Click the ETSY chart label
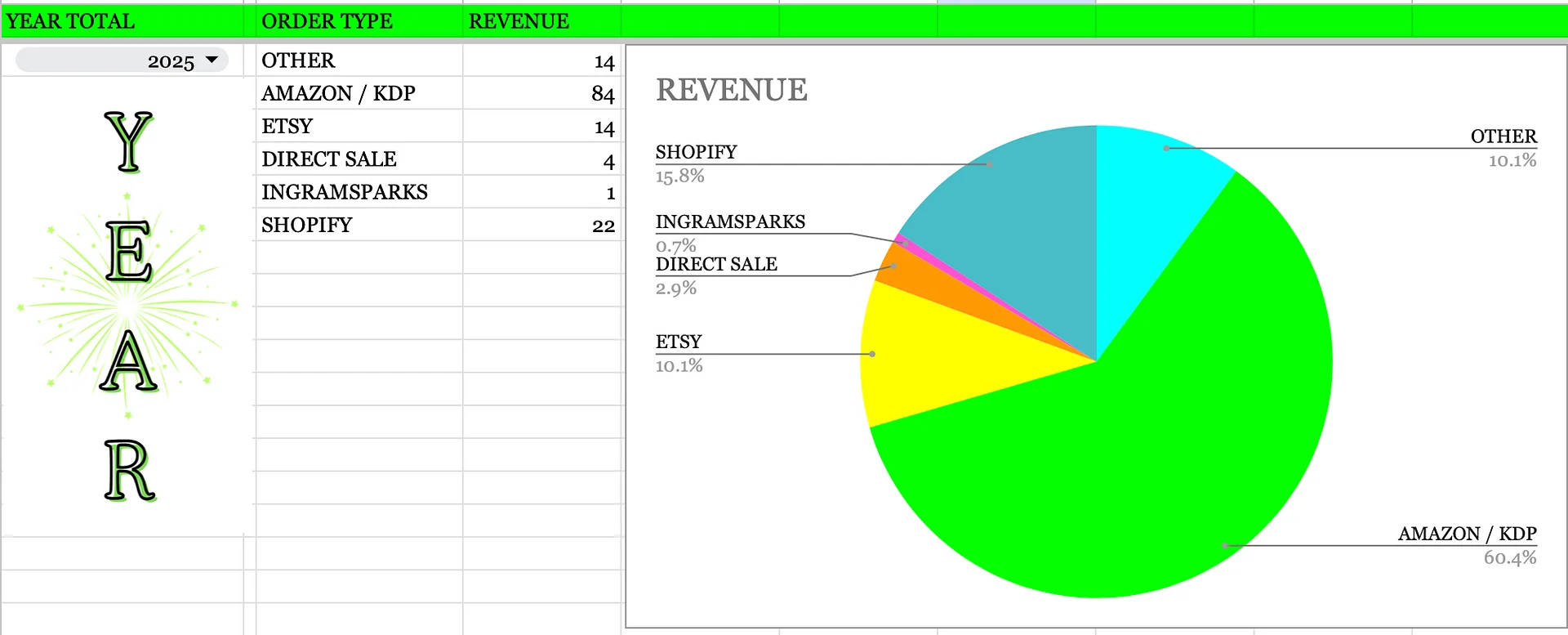Screen dimensions: 1568x635 (x=679, y=342)
